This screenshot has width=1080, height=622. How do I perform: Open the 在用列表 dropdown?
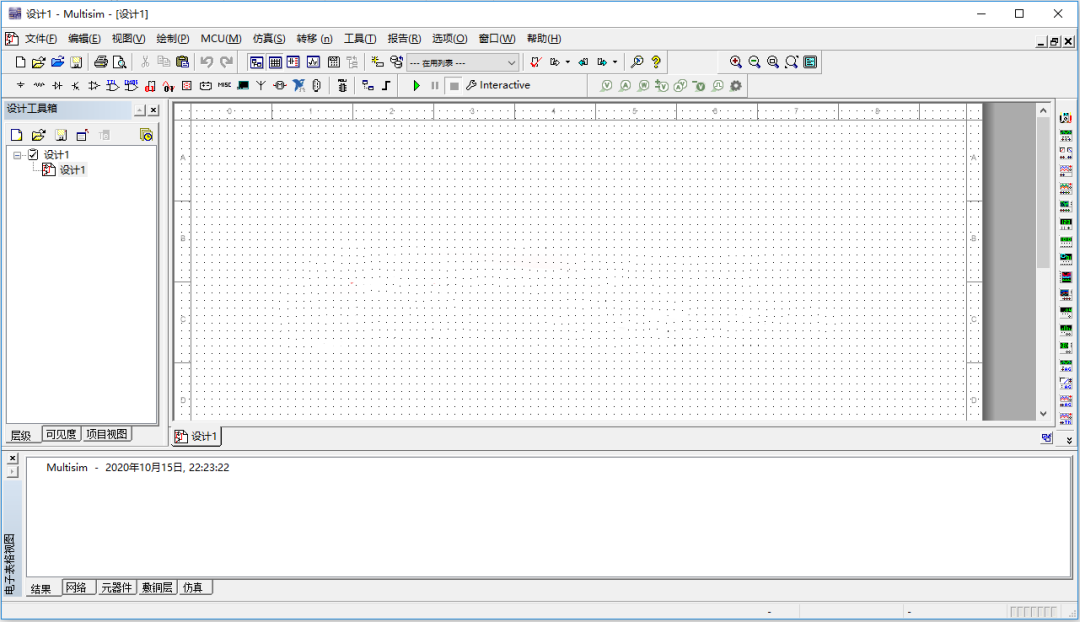tap(462, 63)
